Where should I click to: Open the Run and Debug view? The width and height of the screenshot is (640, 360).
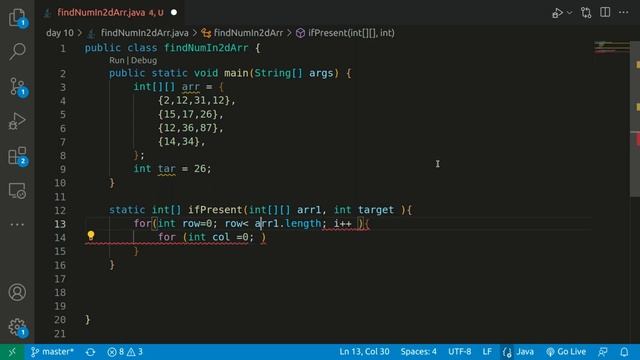(x=17, y=121)
